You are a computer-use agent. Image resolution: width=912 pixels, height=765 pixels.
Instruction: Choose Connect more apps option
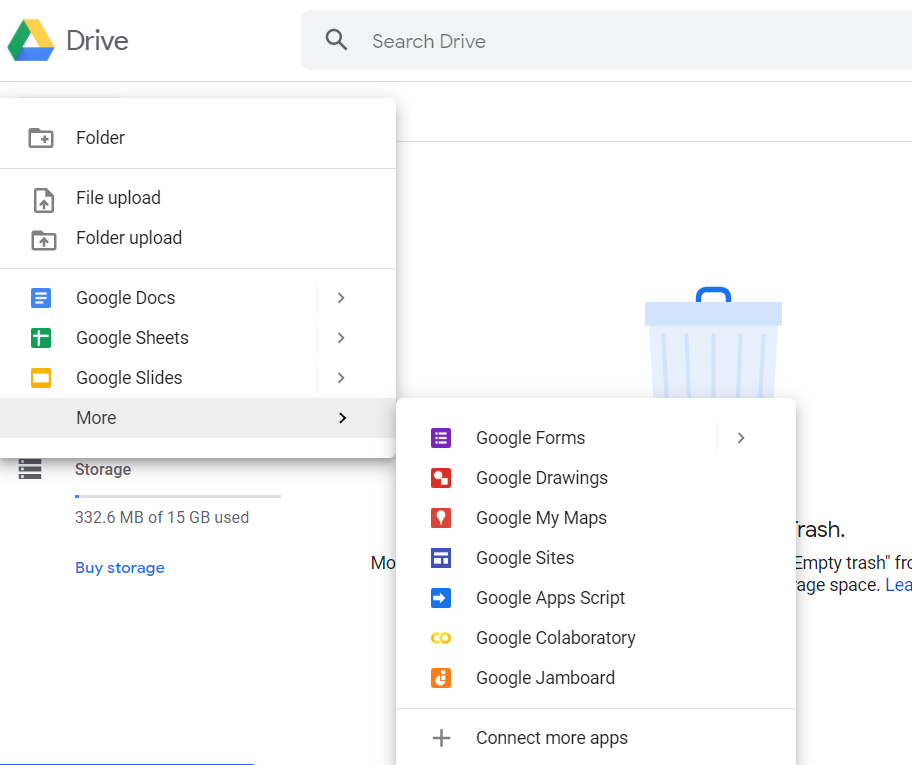coord(596,738)
